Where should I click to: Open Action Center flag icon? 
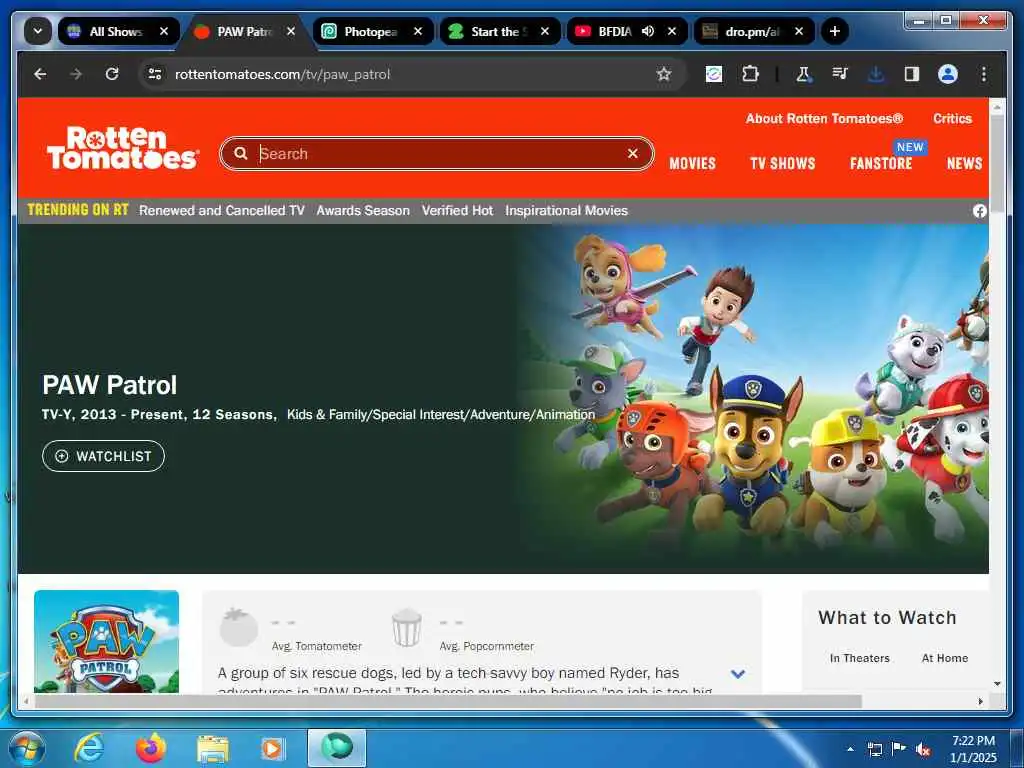pos(899,749)
